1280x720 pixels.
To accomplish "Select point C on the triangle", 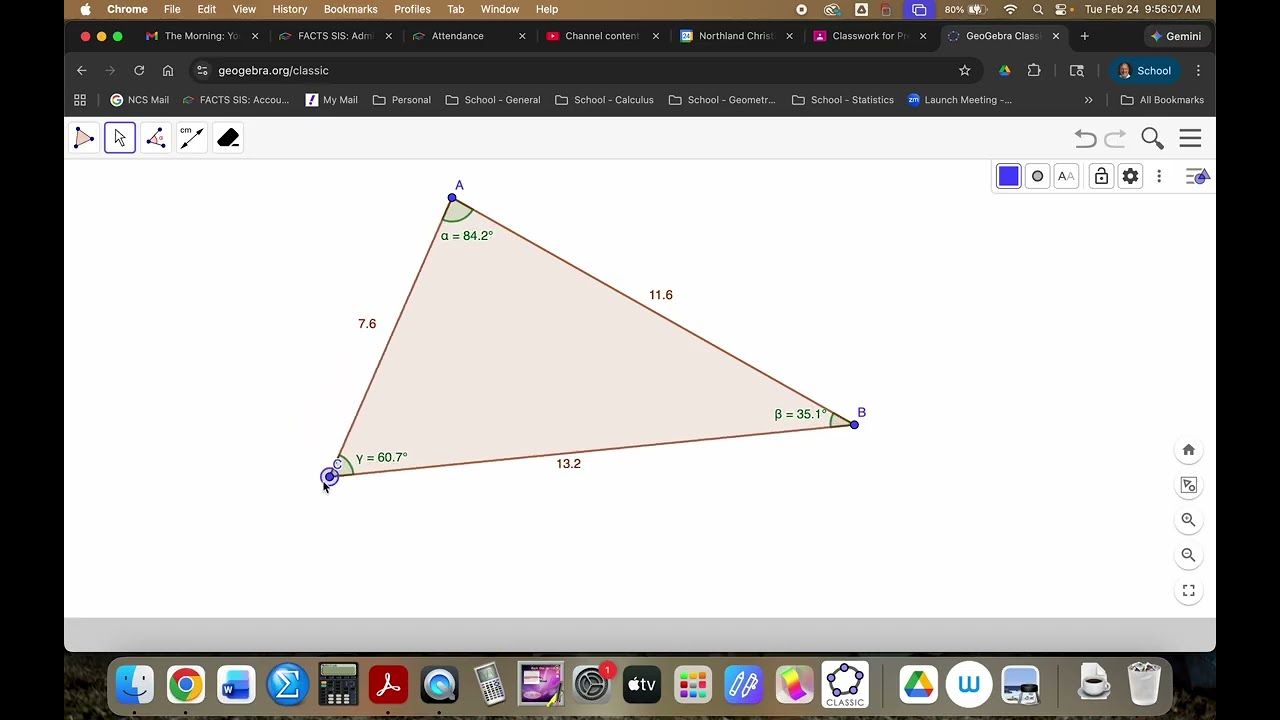I will point(330,477).
